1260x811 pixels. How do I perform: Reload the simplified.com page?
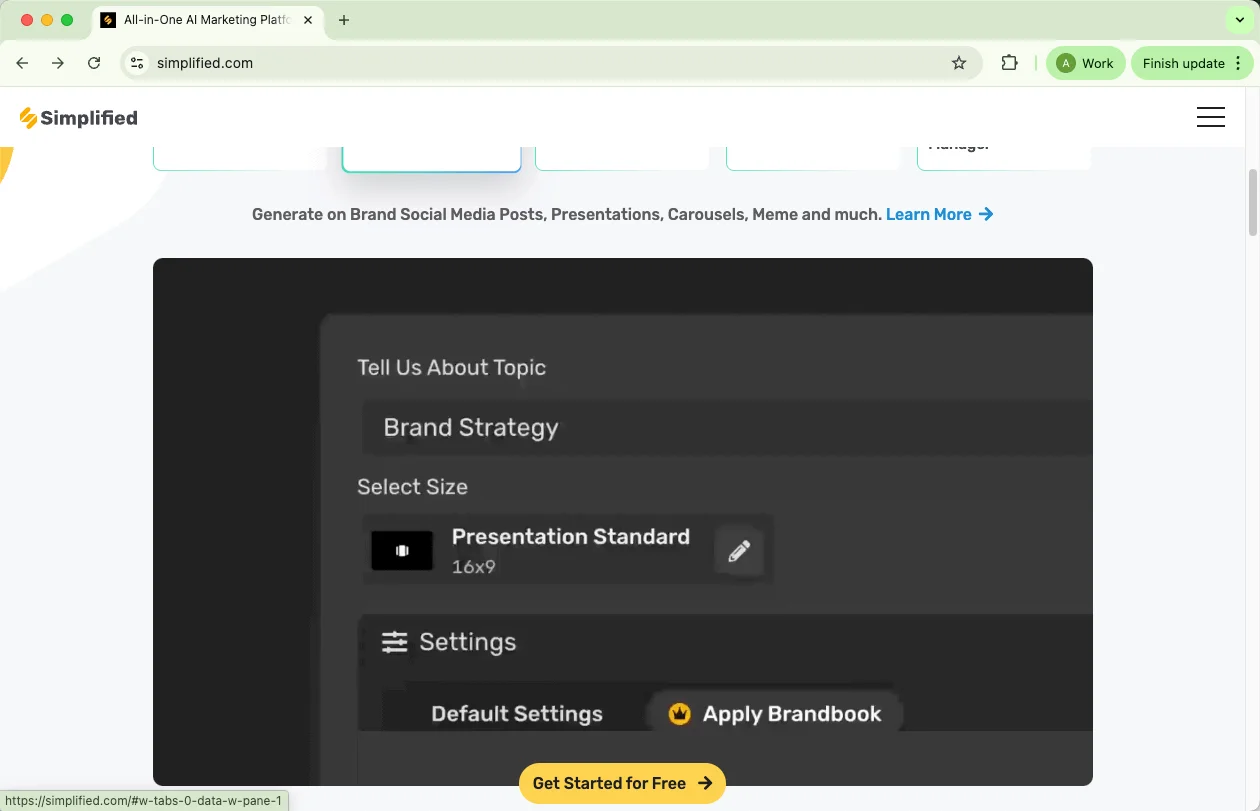(94, 63)
